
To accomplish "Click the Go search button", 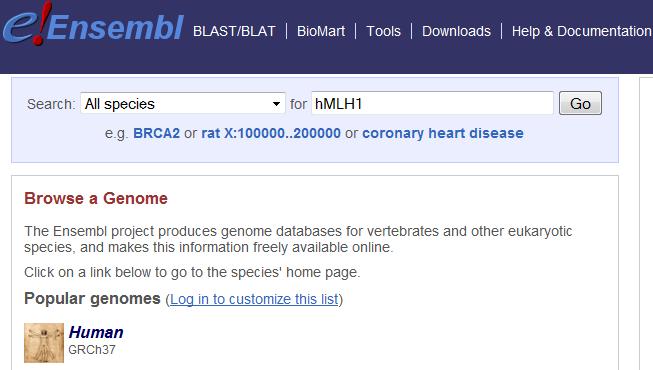I will tap(580, 103).
